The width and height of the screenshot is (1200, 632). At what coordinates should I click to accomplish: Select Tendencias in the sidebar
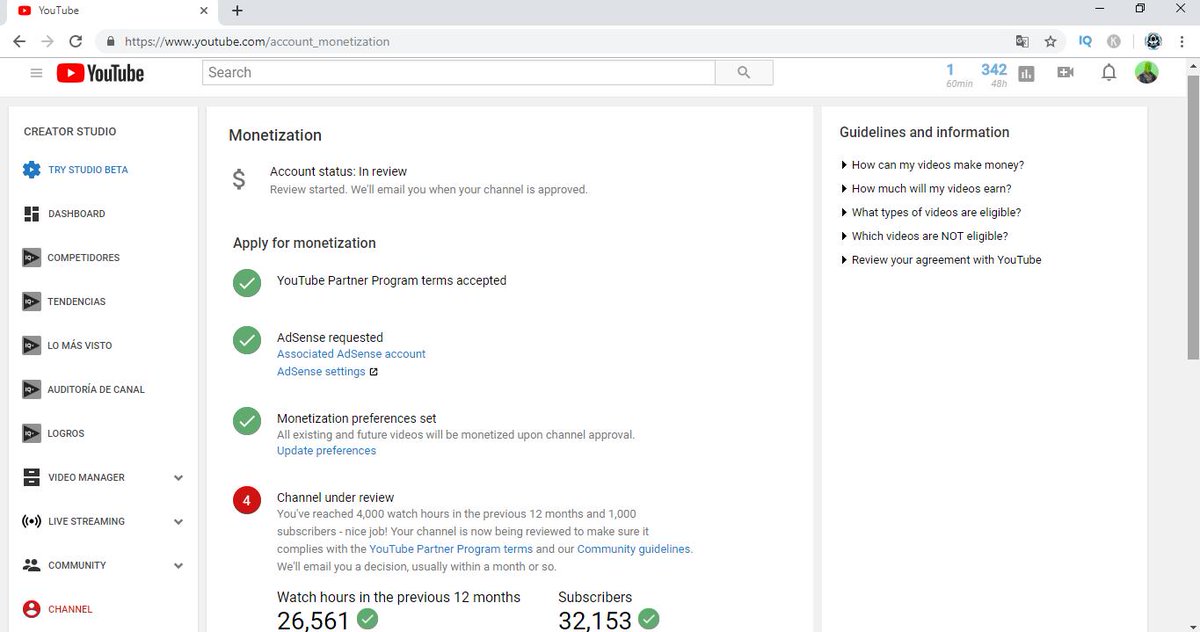[x=76, y=302]
